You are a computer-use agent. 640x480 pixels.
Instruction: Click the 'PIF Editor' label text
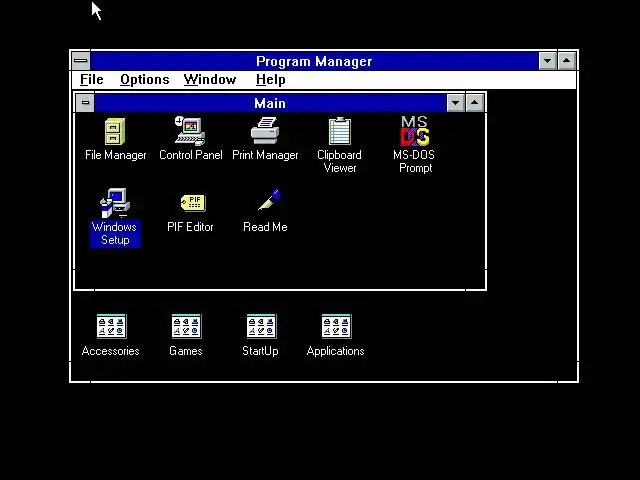click(190, 227)
